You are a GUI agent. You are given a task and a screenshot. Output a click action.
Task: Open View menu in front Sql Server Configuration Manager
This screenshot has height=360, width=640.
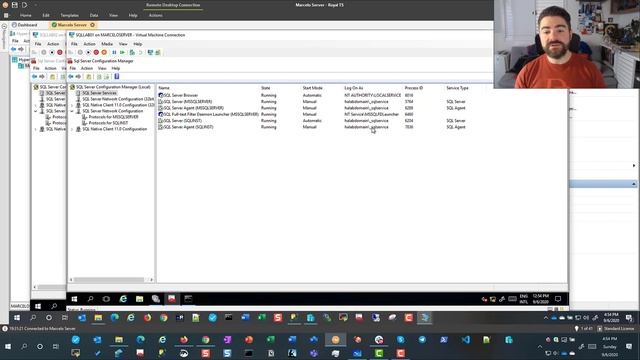tap(102, 68)
